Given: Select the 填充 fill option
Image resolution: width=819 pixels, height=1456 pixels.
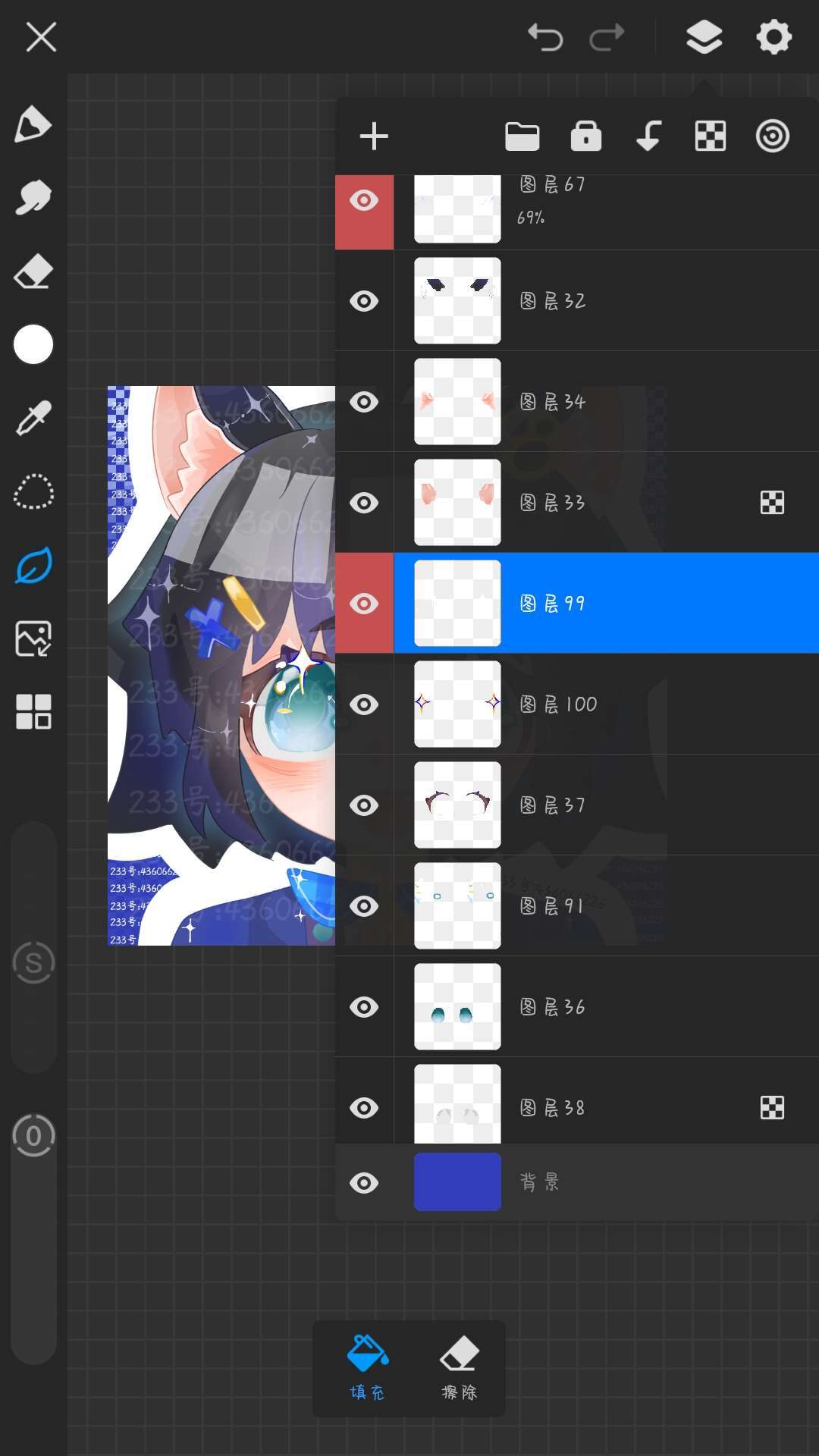Looking at the screenshot, I should tap(368, 1368).
